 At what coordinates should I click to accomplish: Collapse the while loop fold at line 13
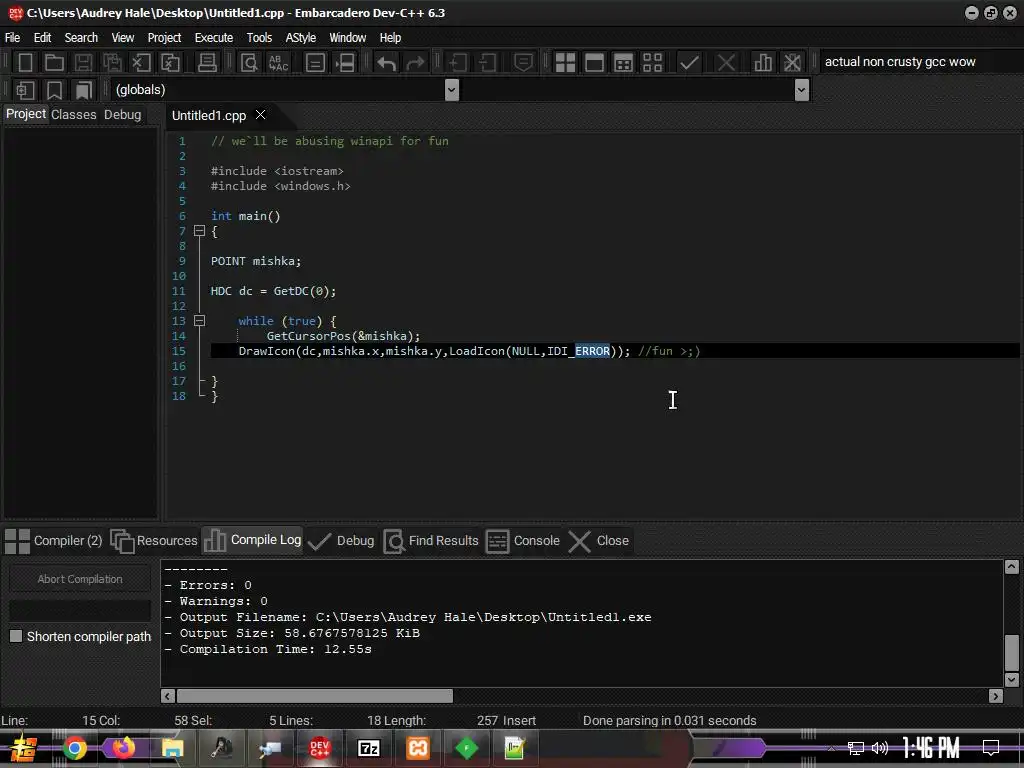(199, 321)
